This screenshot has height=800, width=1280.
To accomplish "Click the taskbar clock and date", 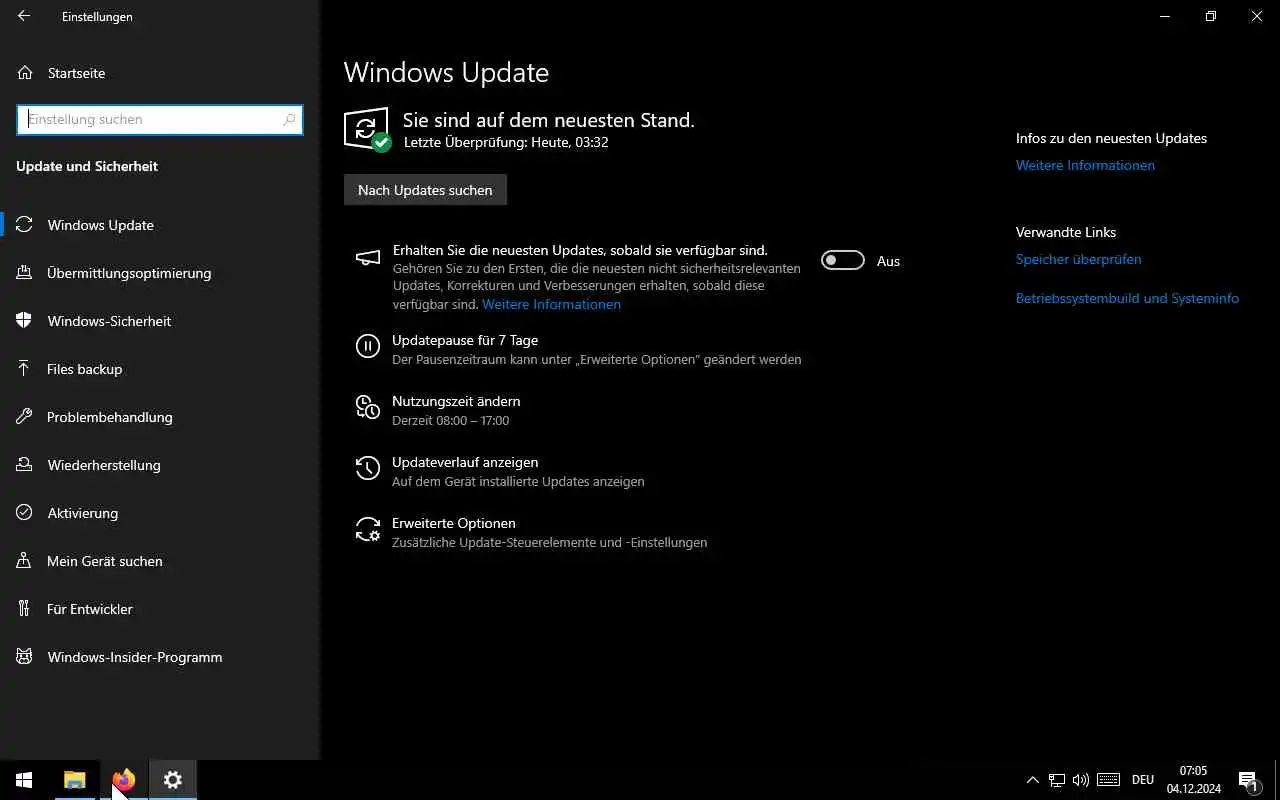I will click(1193, 780).
